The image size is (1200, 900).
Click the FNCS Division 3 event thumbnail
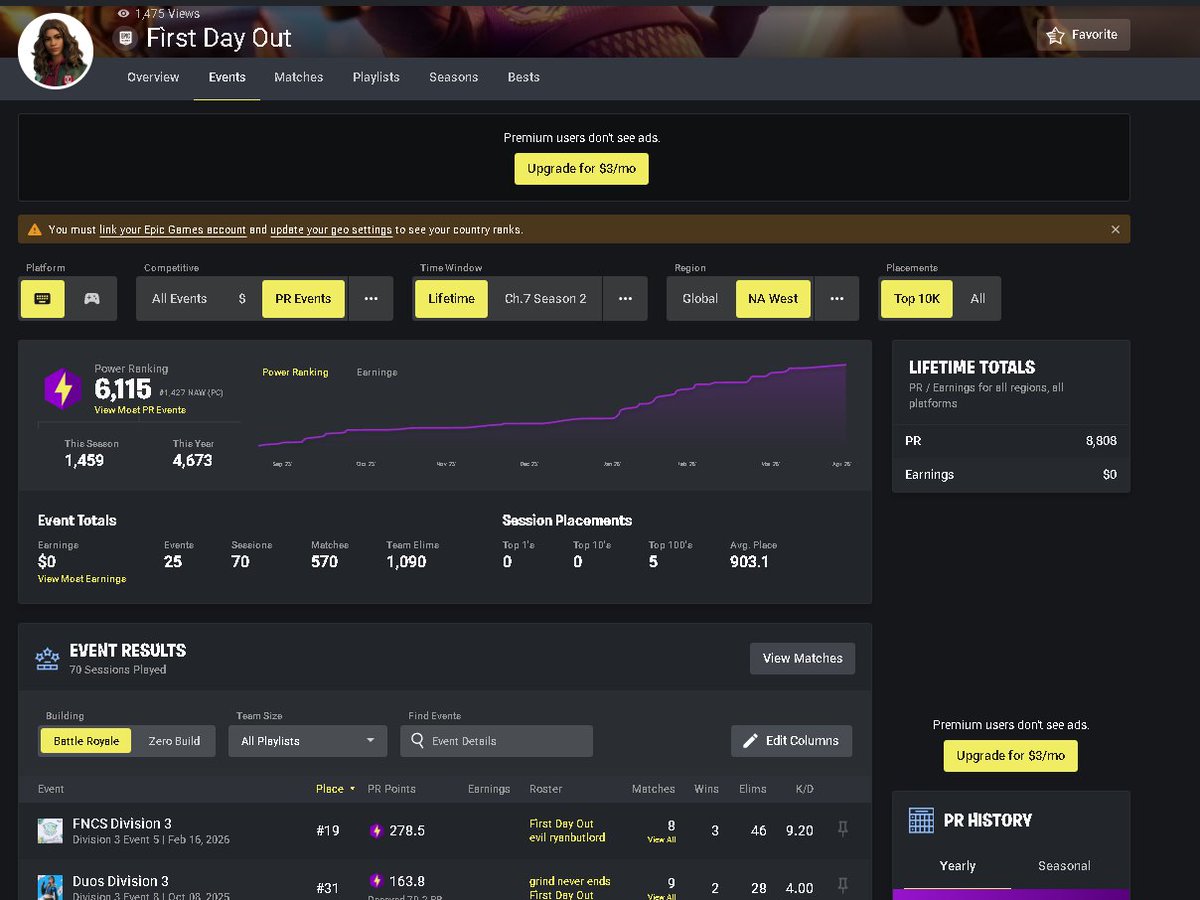(x=50, y=831)
